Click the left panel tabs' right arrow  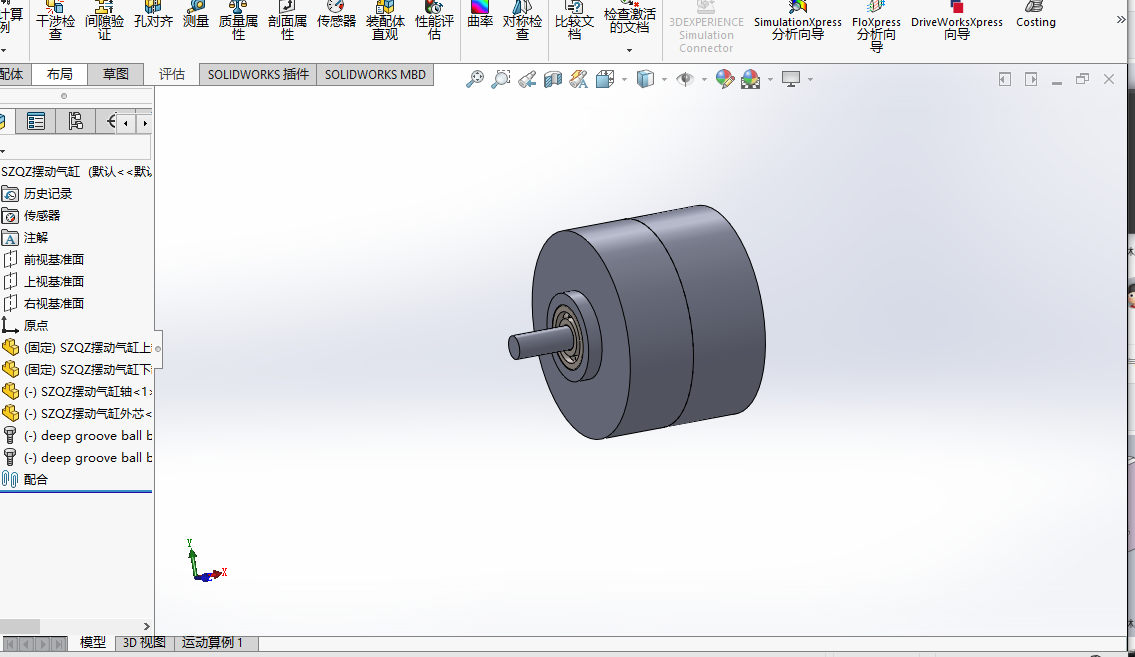pyautogui.click(x=145, y=123)
